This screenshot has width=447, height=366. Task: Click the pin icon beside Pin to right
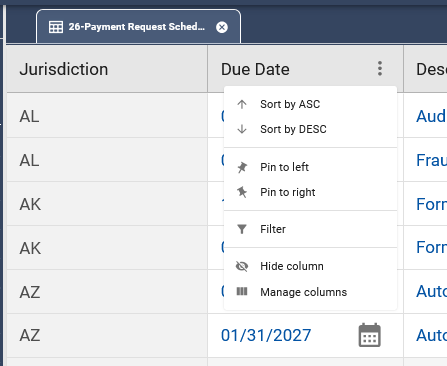[x=242, y=192]
